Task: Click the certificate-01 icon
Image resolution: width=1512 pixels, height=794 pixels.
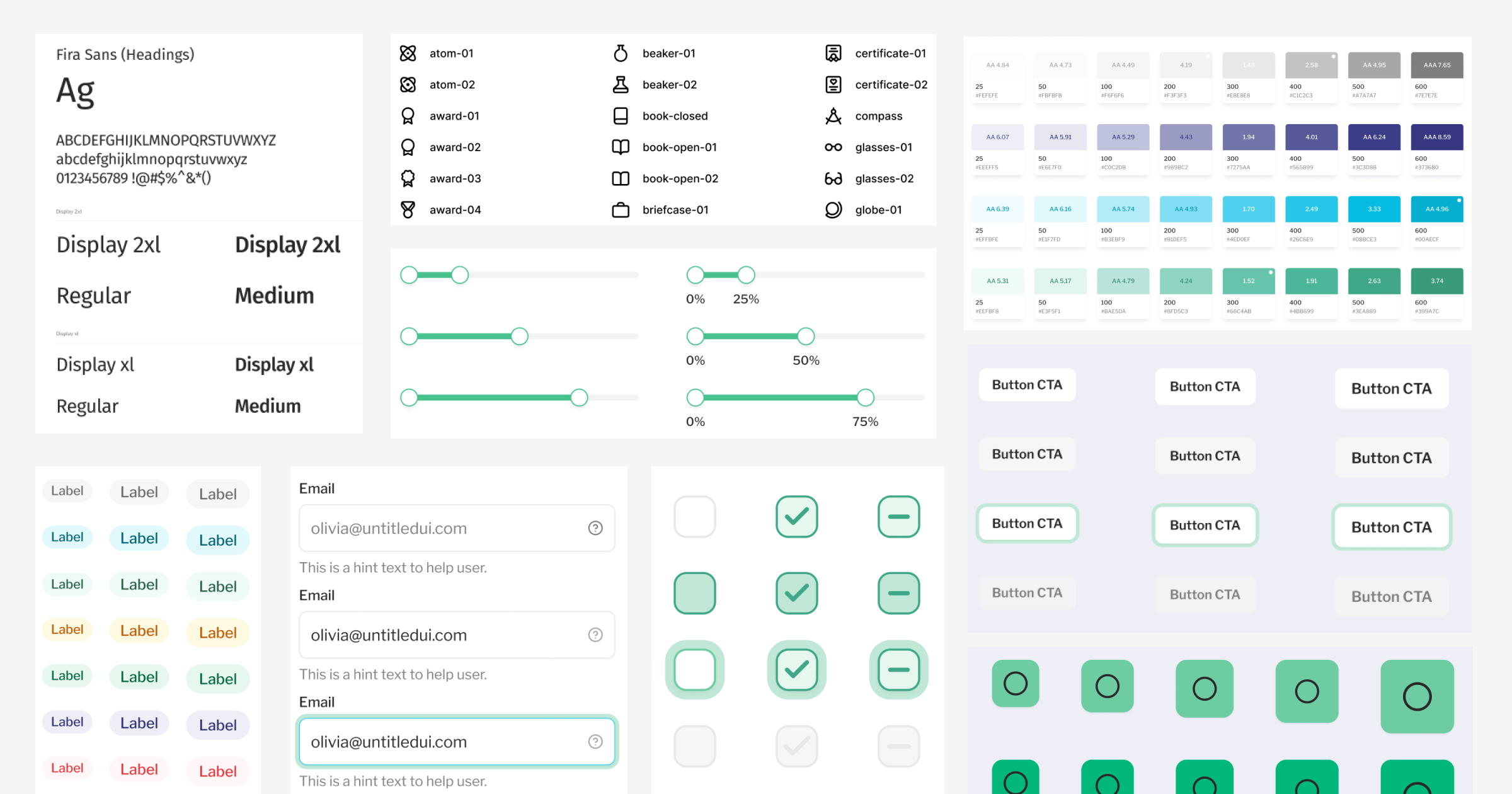Action: pos(833,54)
